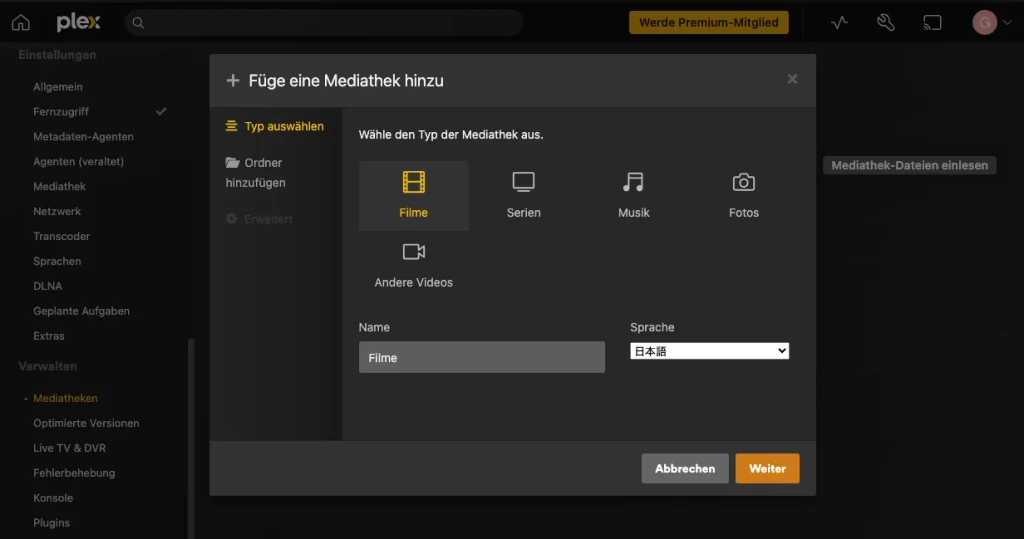Click the search magnifier icon
This screenshot has width=1024, height=539.
coord(138,23)
